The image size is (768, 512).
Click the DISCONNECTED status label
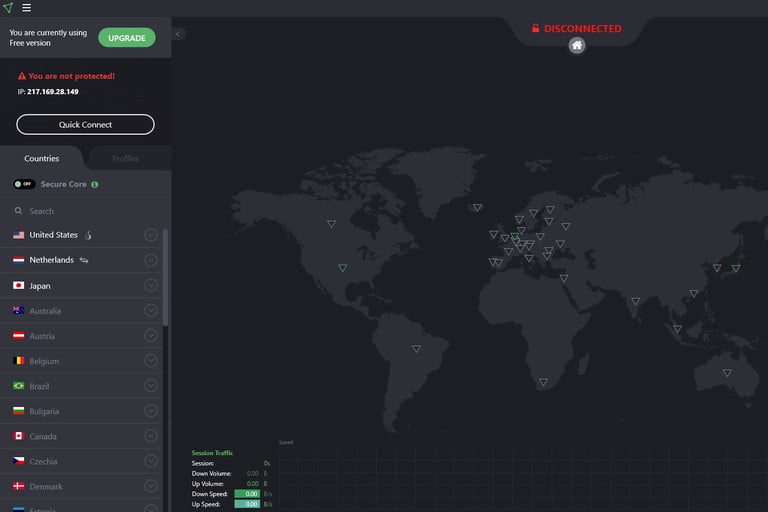click(583, 28)
